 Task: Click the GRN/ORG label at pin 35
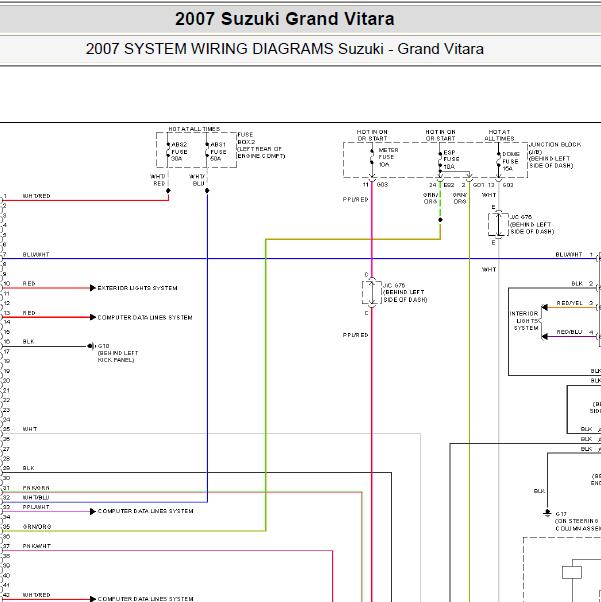37,526
